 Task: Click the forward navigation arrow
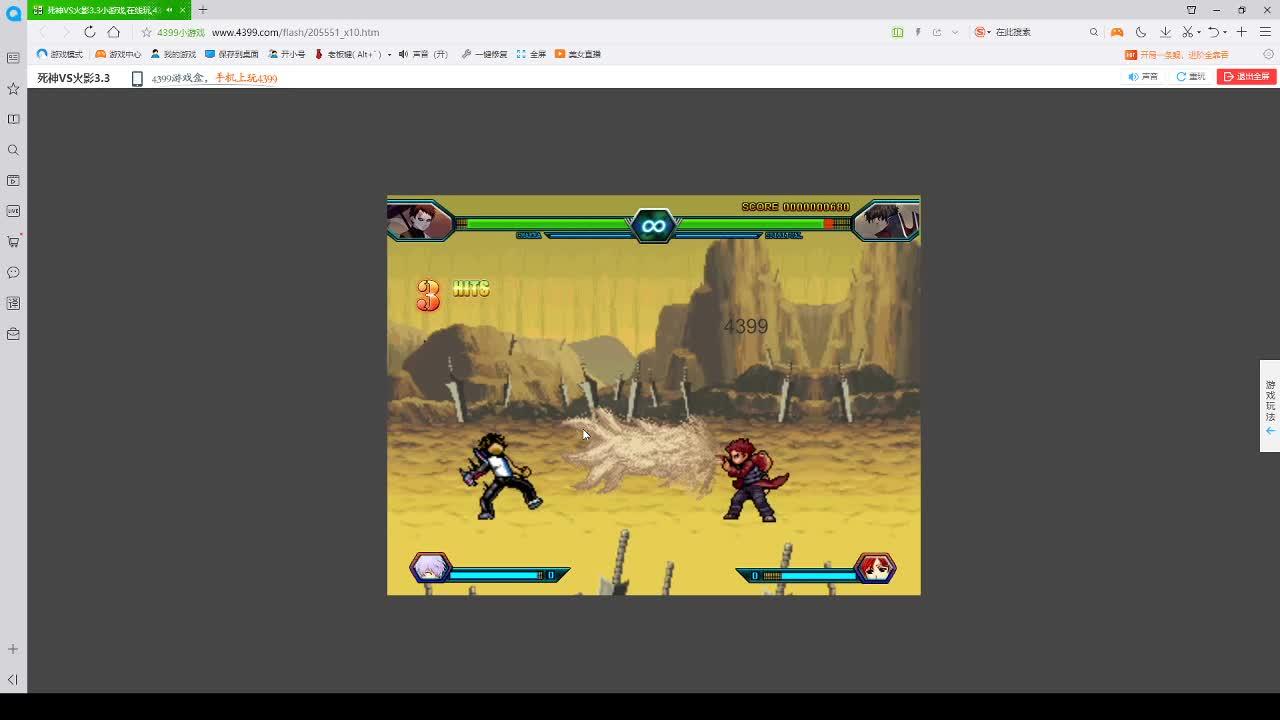[65, 32]
